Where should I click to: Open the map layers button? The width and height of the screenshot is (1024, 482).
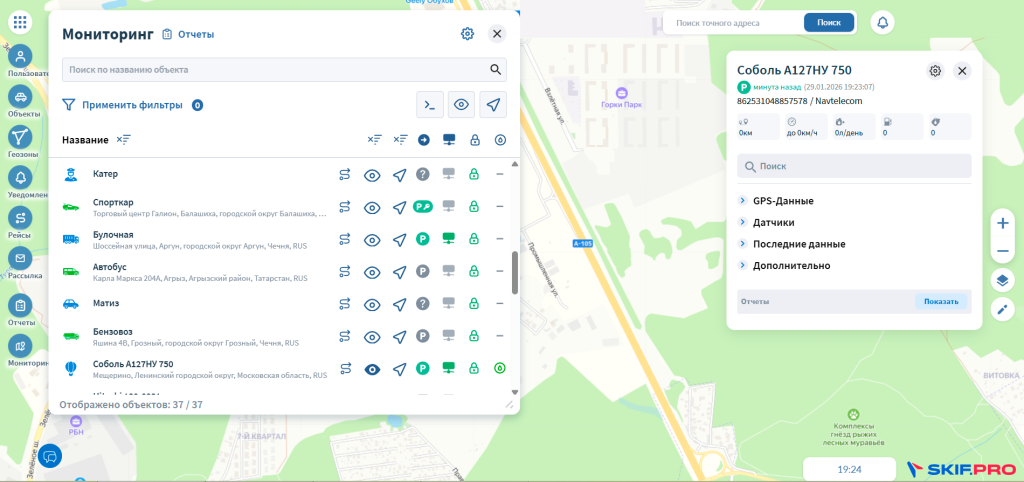pyautogui.click(x=1003, y=280)
